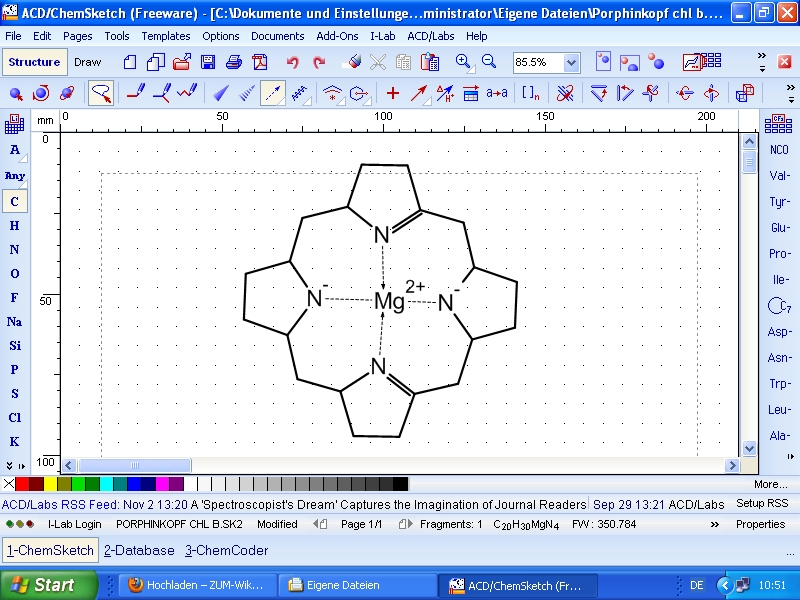Select the plus charge increment tool

[x=392, y=94]
